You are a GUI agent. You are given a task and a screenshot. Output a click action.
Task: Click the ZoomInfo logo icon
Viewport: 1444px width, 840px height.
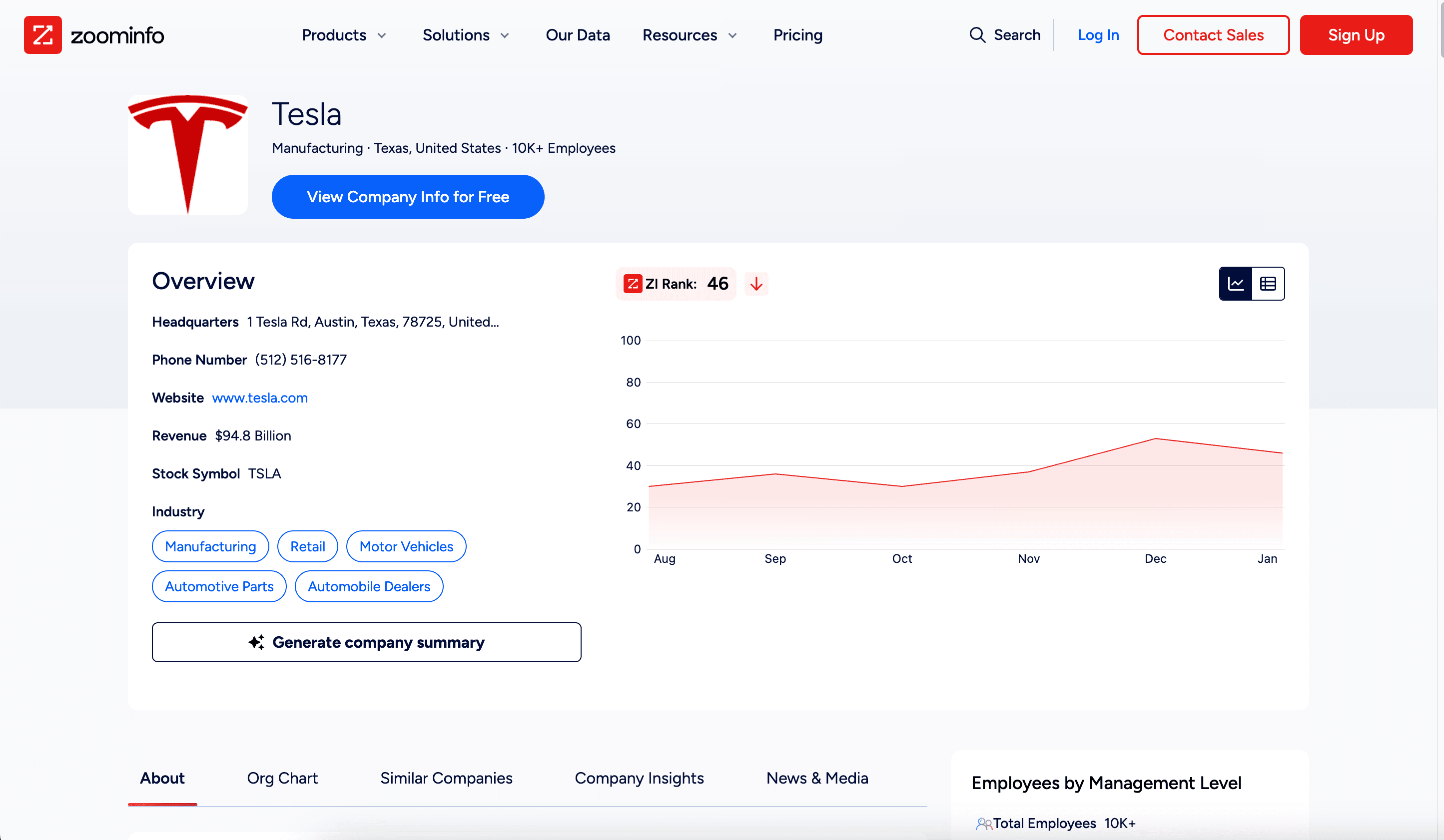click(42, 35)
